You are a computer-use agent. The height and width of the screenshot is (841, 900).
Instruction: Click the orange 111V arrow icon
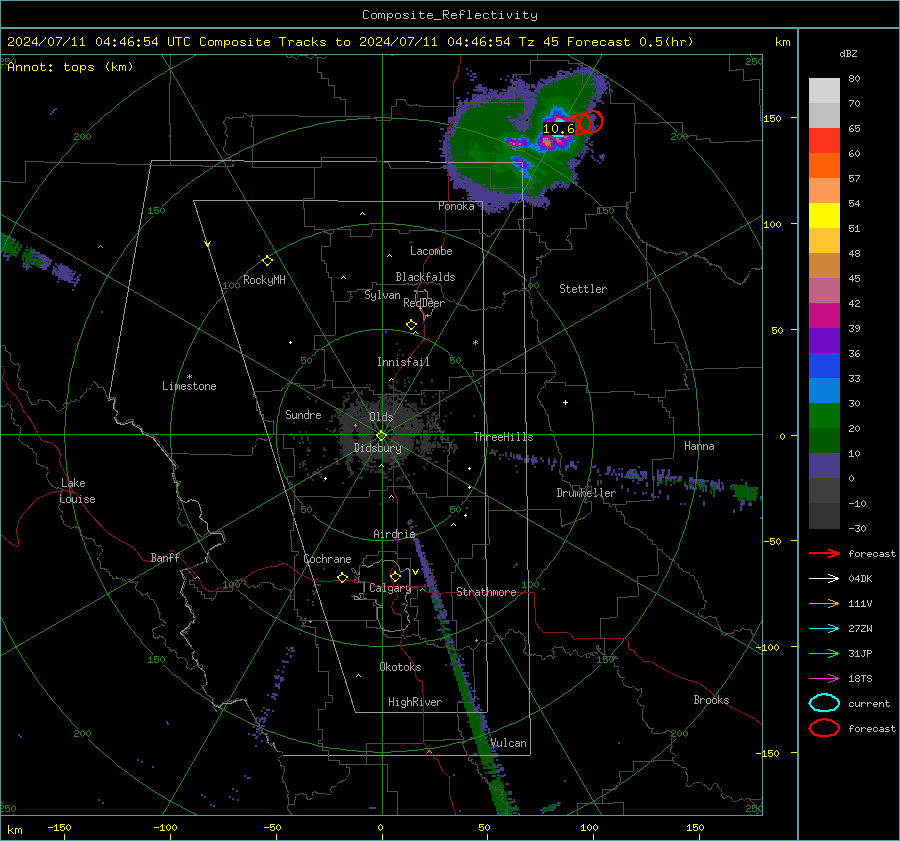[x=824, y=603]
